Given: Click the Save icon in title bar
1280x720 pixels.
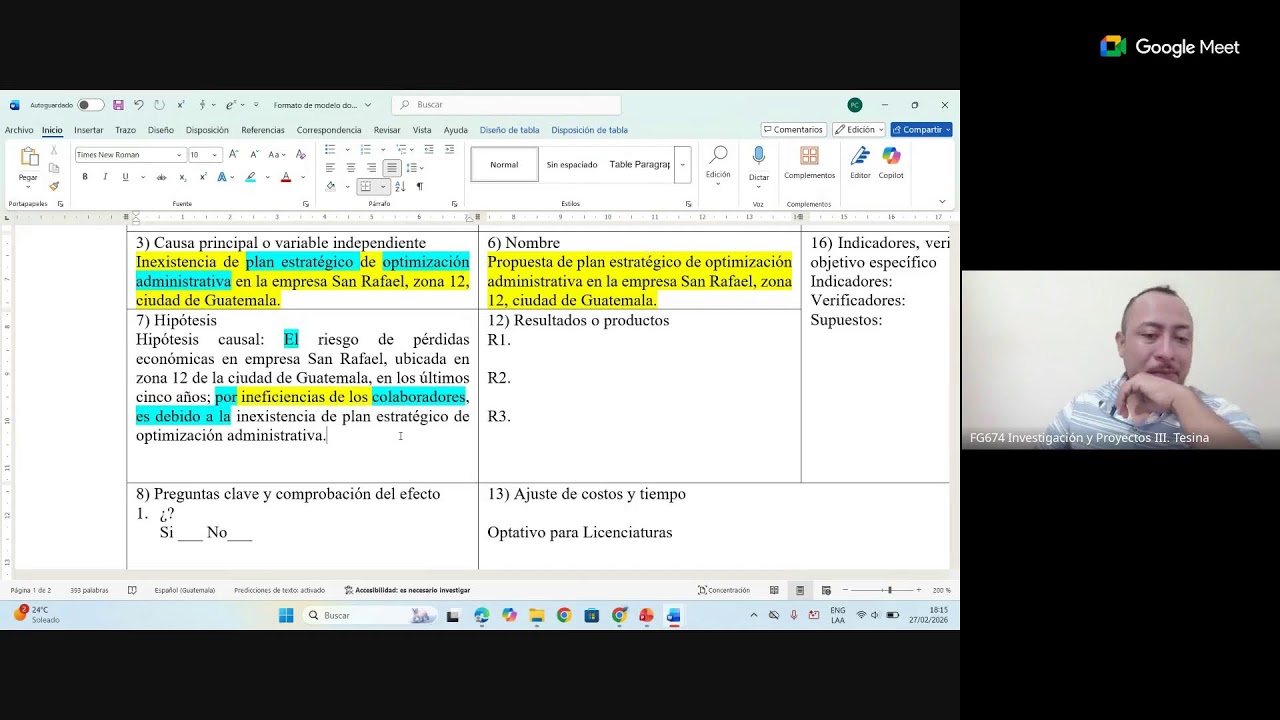Looking at the screenshot, I should [118, 105].
